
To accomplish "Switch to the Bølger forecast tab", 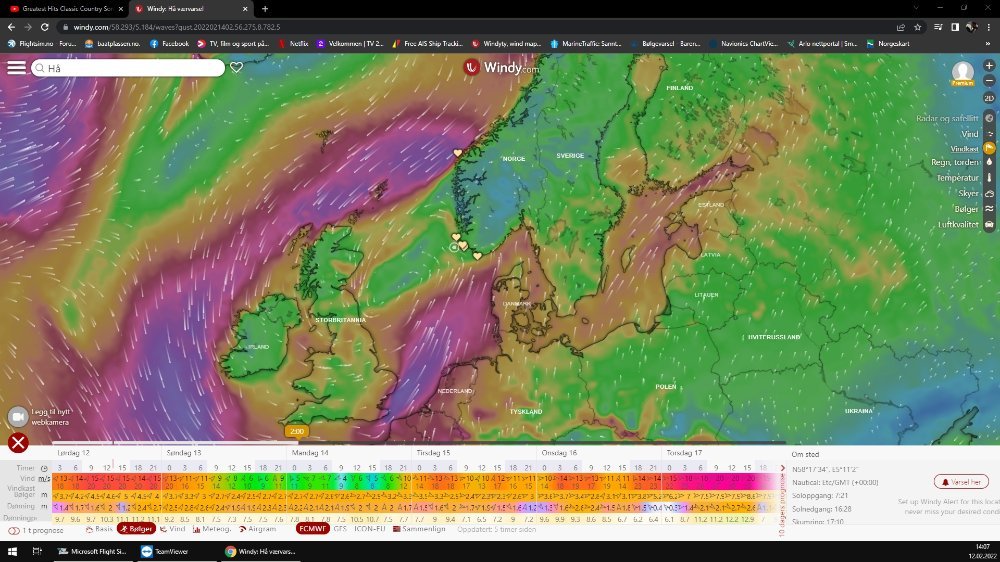I will point(136,529).
